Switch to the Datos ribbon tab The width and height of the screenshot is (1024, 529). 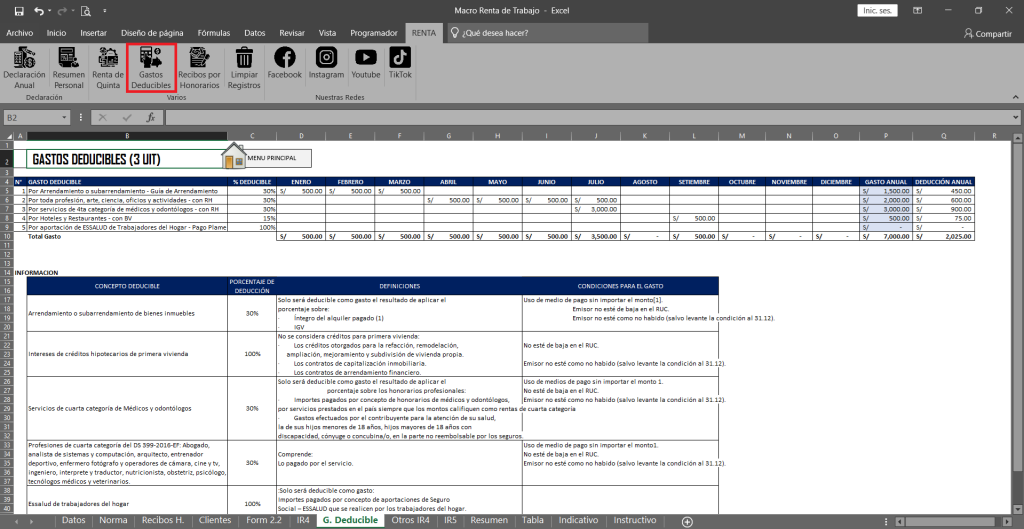click(255, 33)
